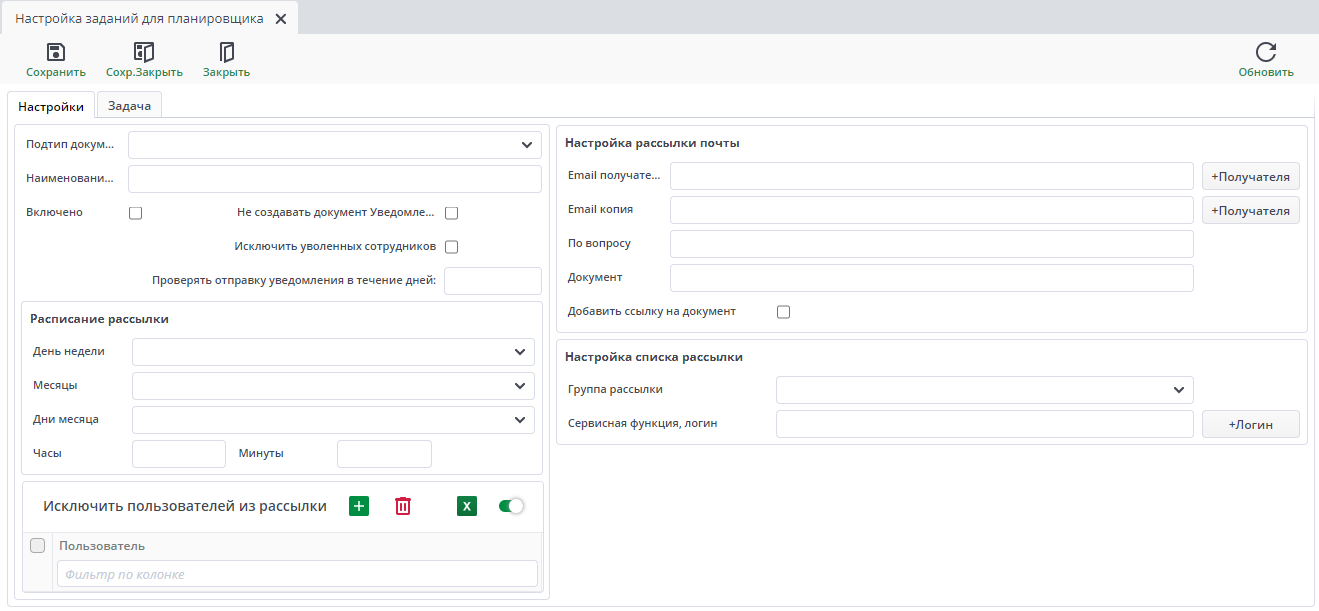Click +Получателя button next to Email копия
Screen dimensions: 1319x611
point(1250,210)
